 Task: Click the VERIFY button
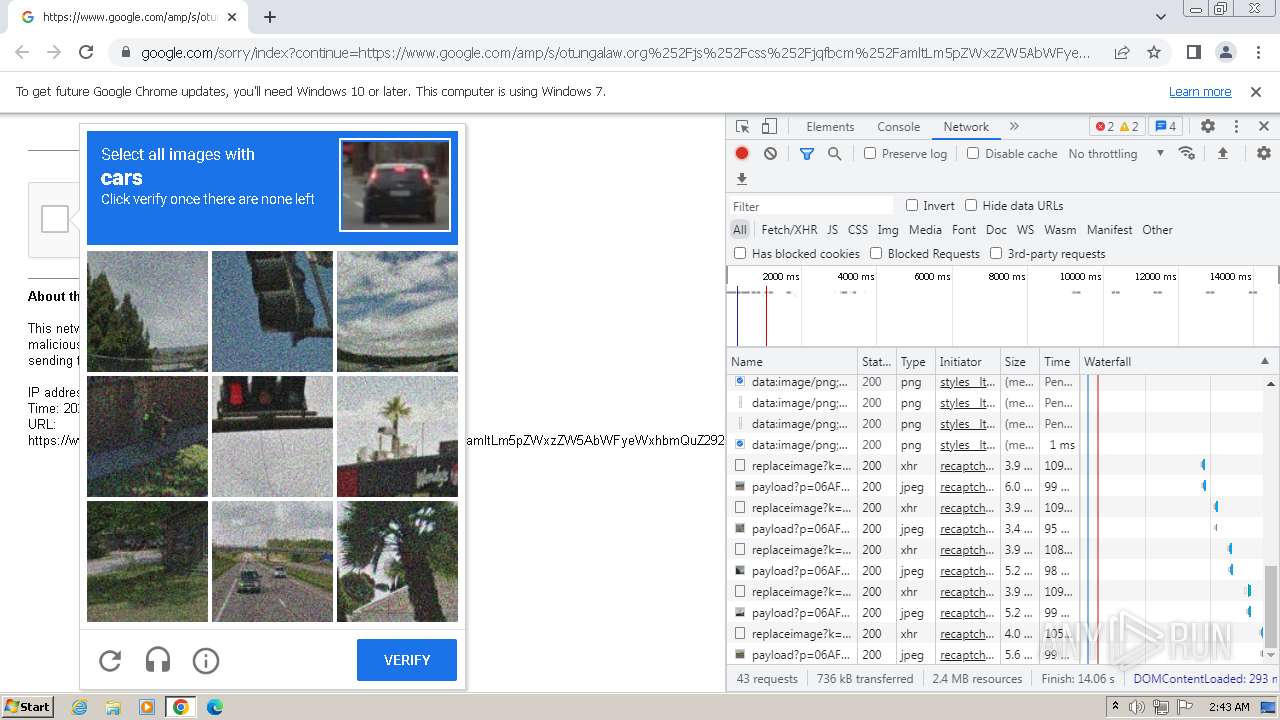(x=407, y=660)
